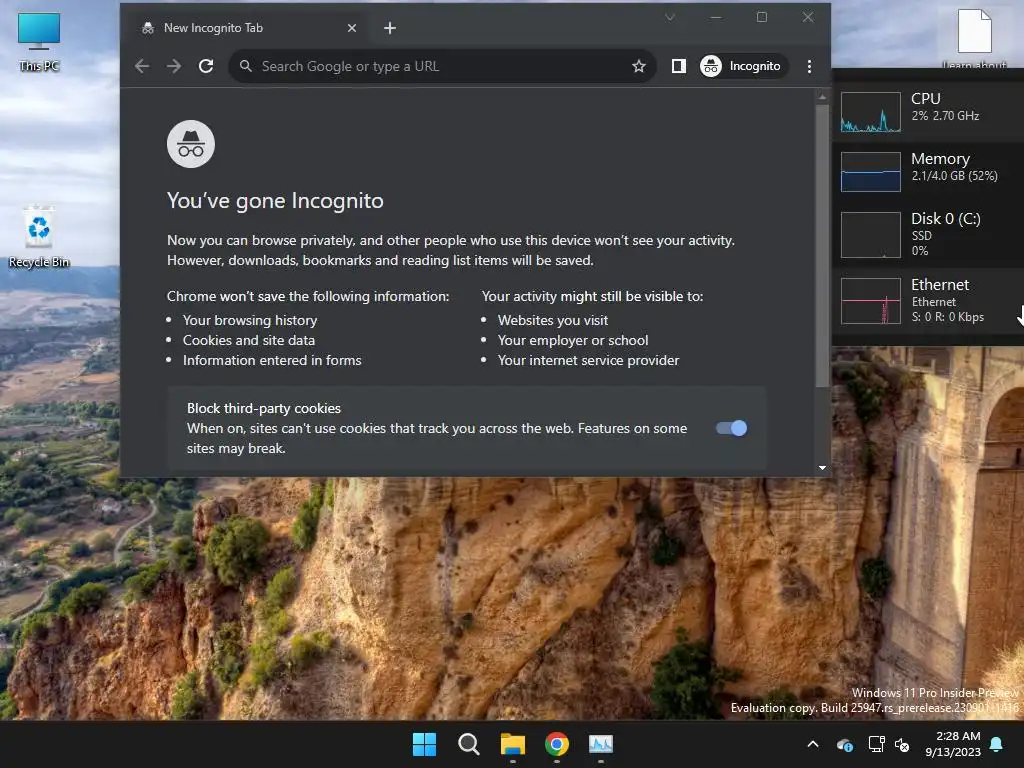
Task: Close the New Incognito Tab
Action: click(x=352, y=28)
